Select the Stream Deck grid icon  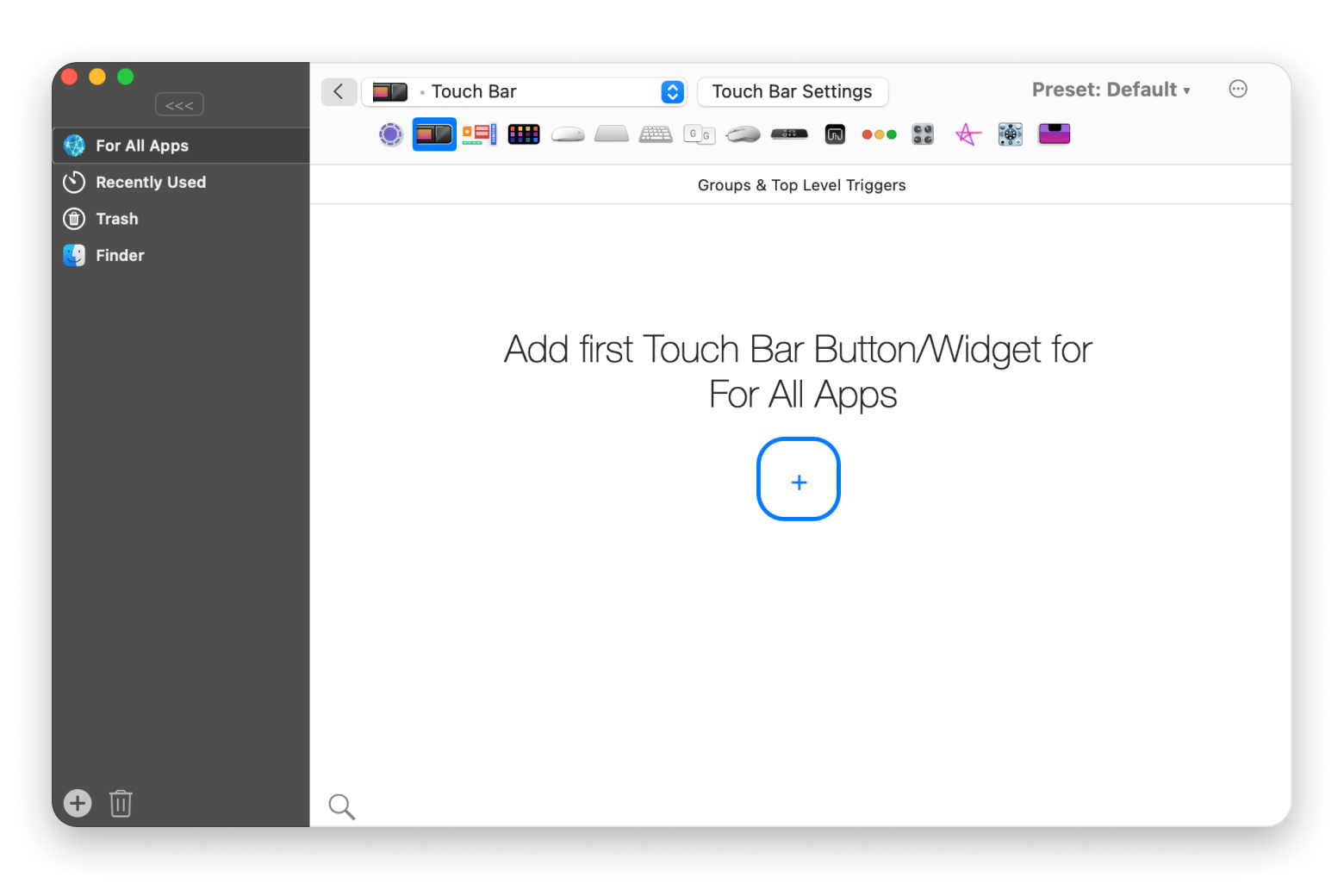point(524,134)
